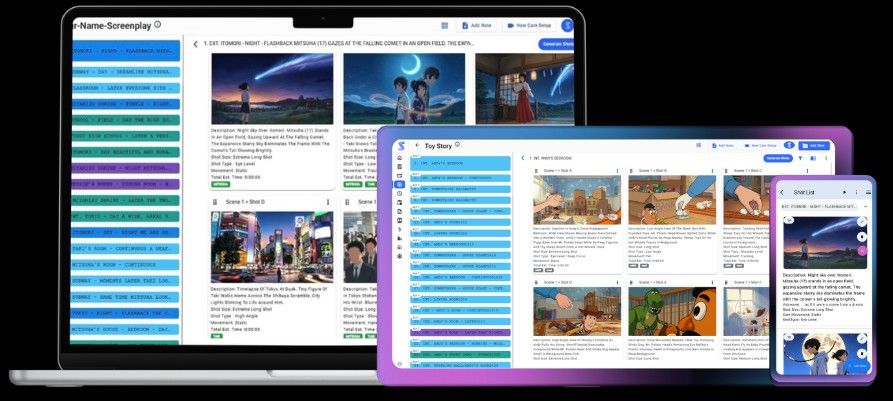Open the green Rex dinosaur thumbnail on tablet
Image resolution: width=893 pixels, height=401 pixels.
pos(672,311)
